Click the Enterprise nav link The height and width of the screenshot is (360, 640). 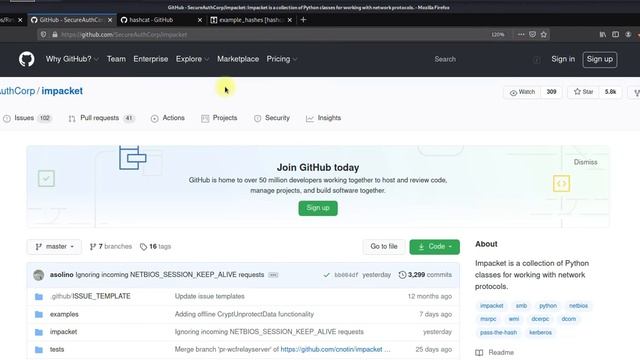coord(151,59)
